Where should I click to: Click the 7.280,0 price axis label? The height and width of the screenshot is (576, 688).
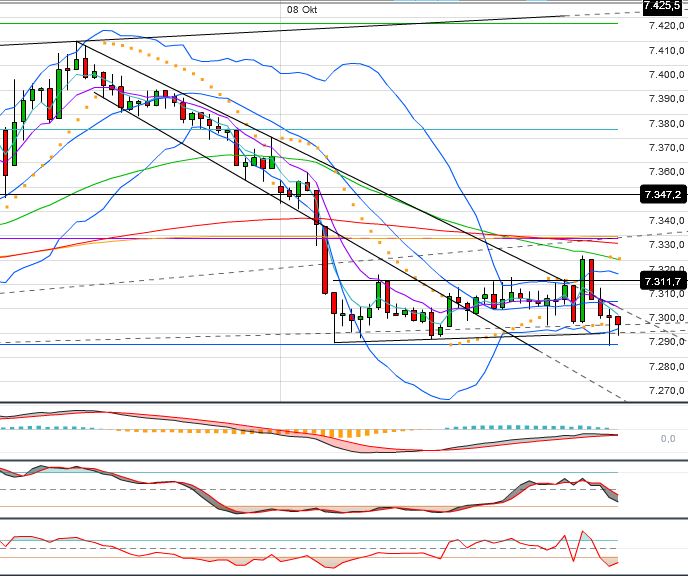(x=666, y=366)
